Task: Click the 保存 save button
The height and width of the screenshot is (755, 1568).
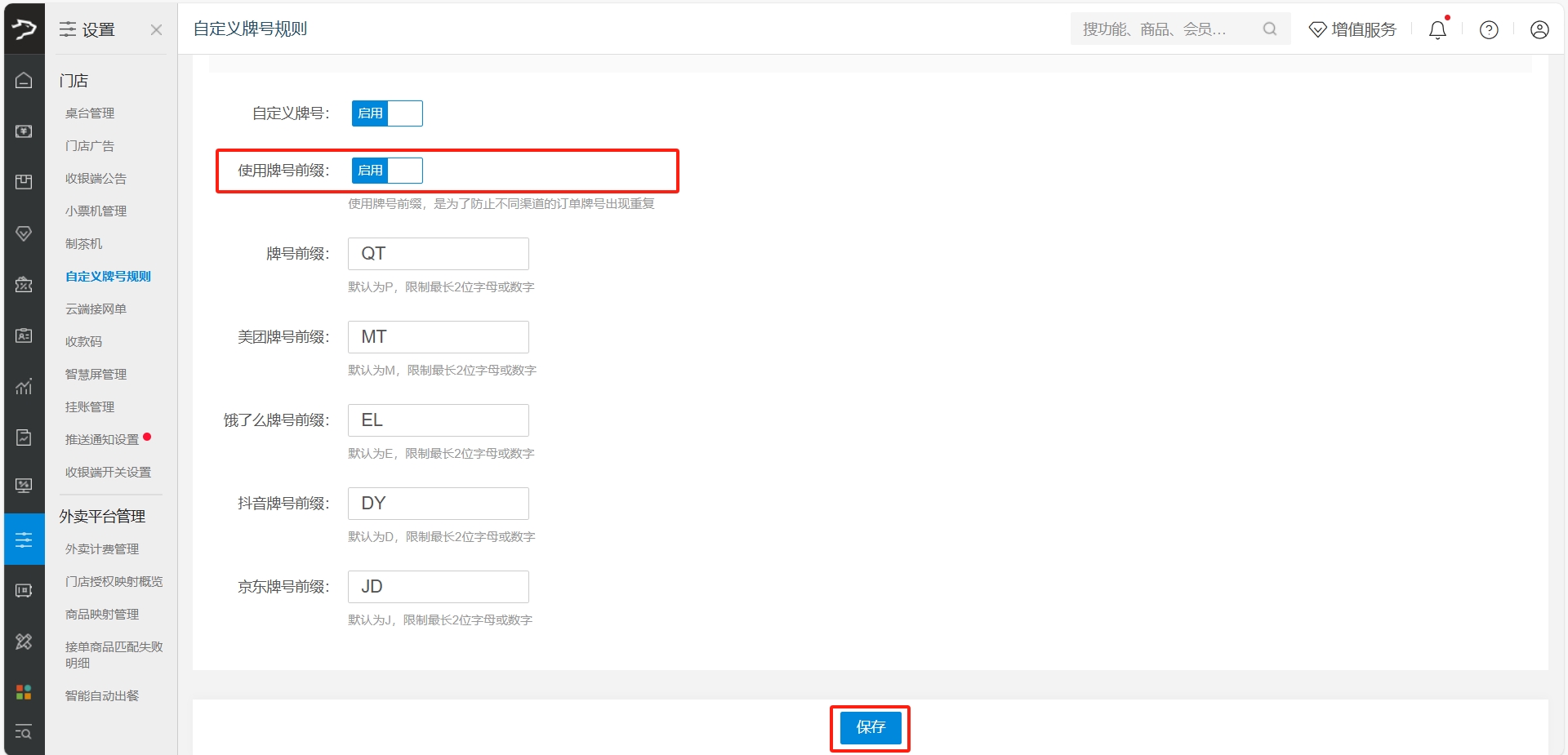Action: click(871, 727)
